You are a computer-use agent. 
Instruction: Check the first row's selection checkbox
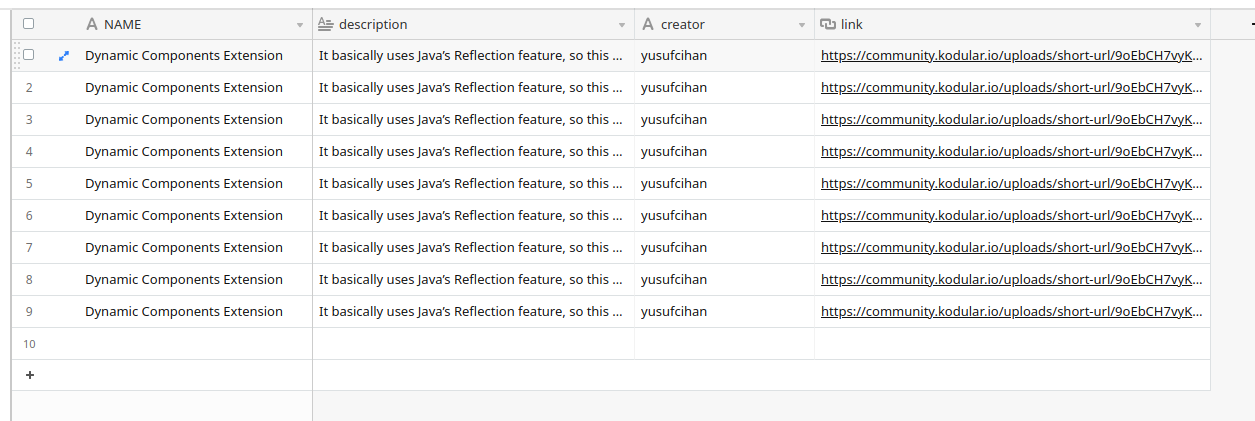pyautogui.click(x=28, y=55)
